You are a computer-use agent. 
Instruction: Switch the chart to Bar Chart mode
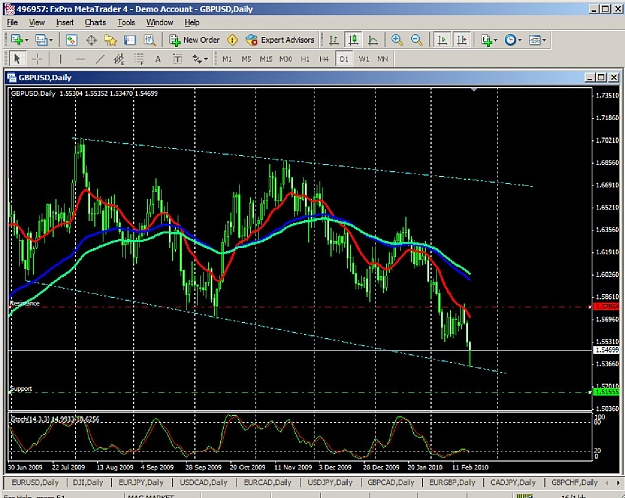[334, 40]
